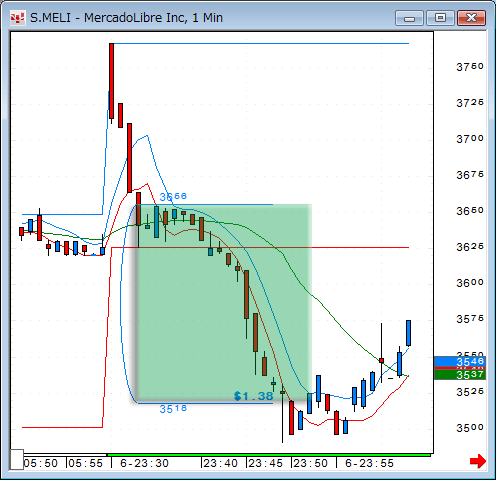Click the red scroll-right arrow
496x480 pixels.
(x=478, y=461)
